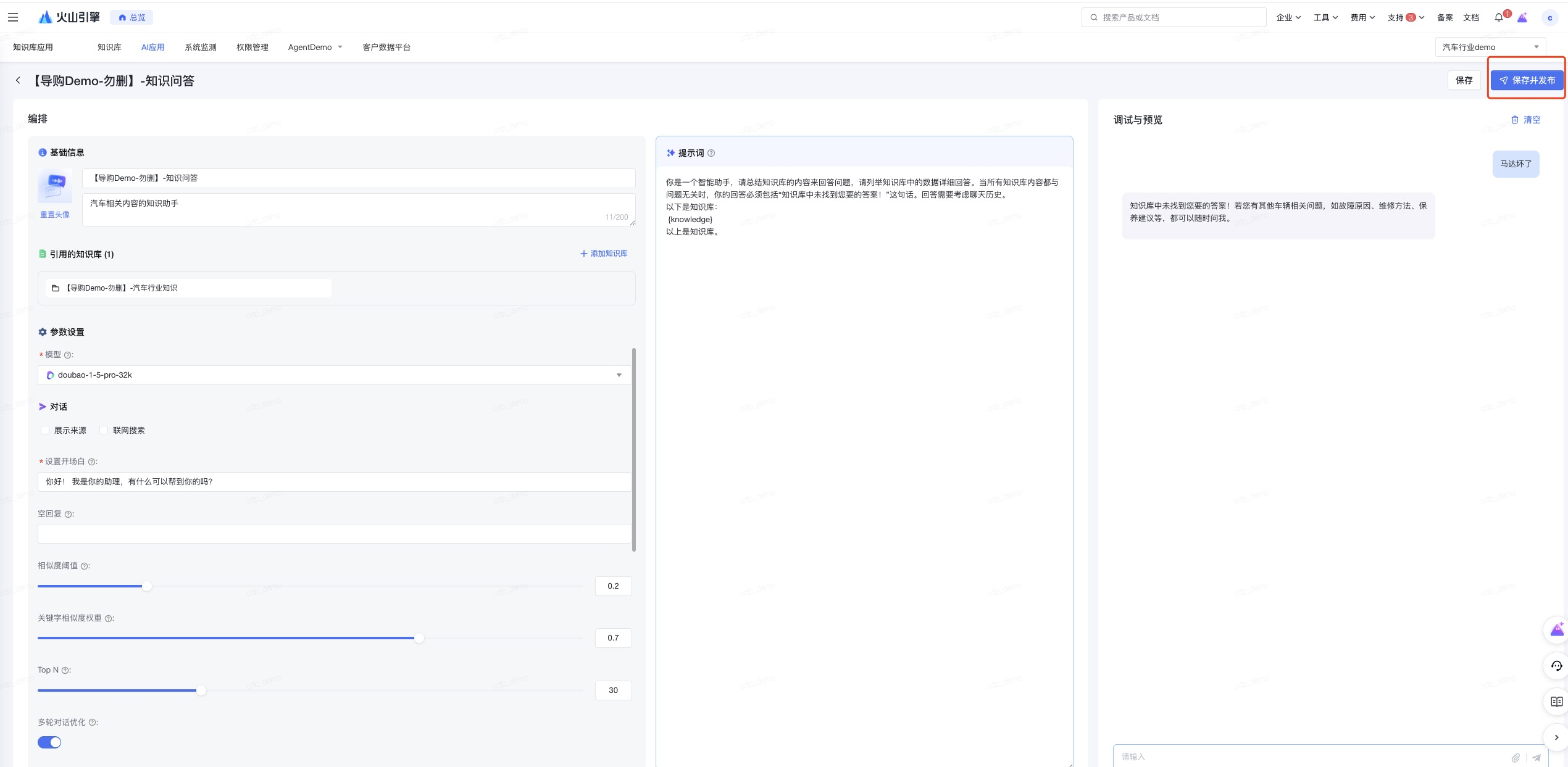Open the documentation book icon on the right edge
The height and width of the screenshot is (767, 1568).
1556,702
